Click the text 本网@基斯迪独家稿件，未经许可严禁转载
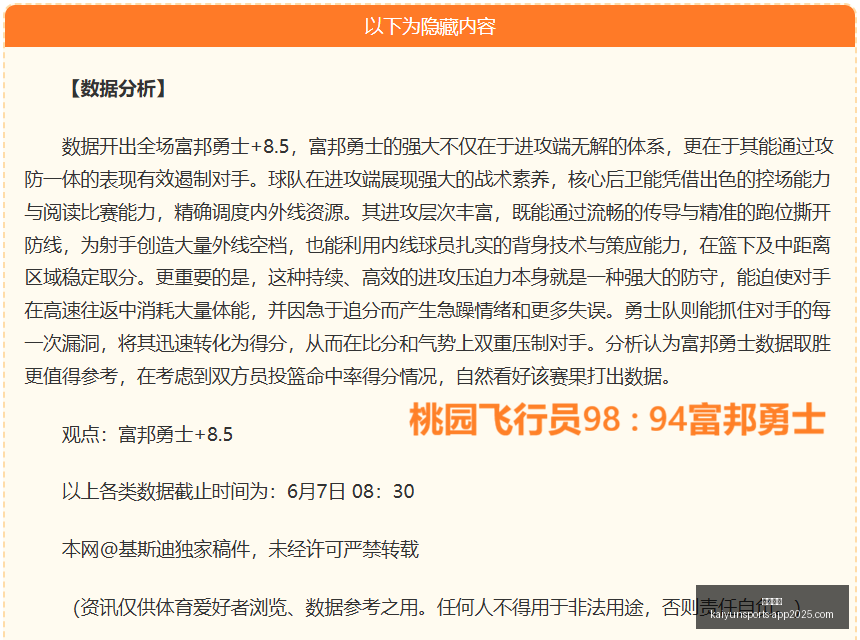Screen dimensions: 860x640 click(x=240, y=549)
